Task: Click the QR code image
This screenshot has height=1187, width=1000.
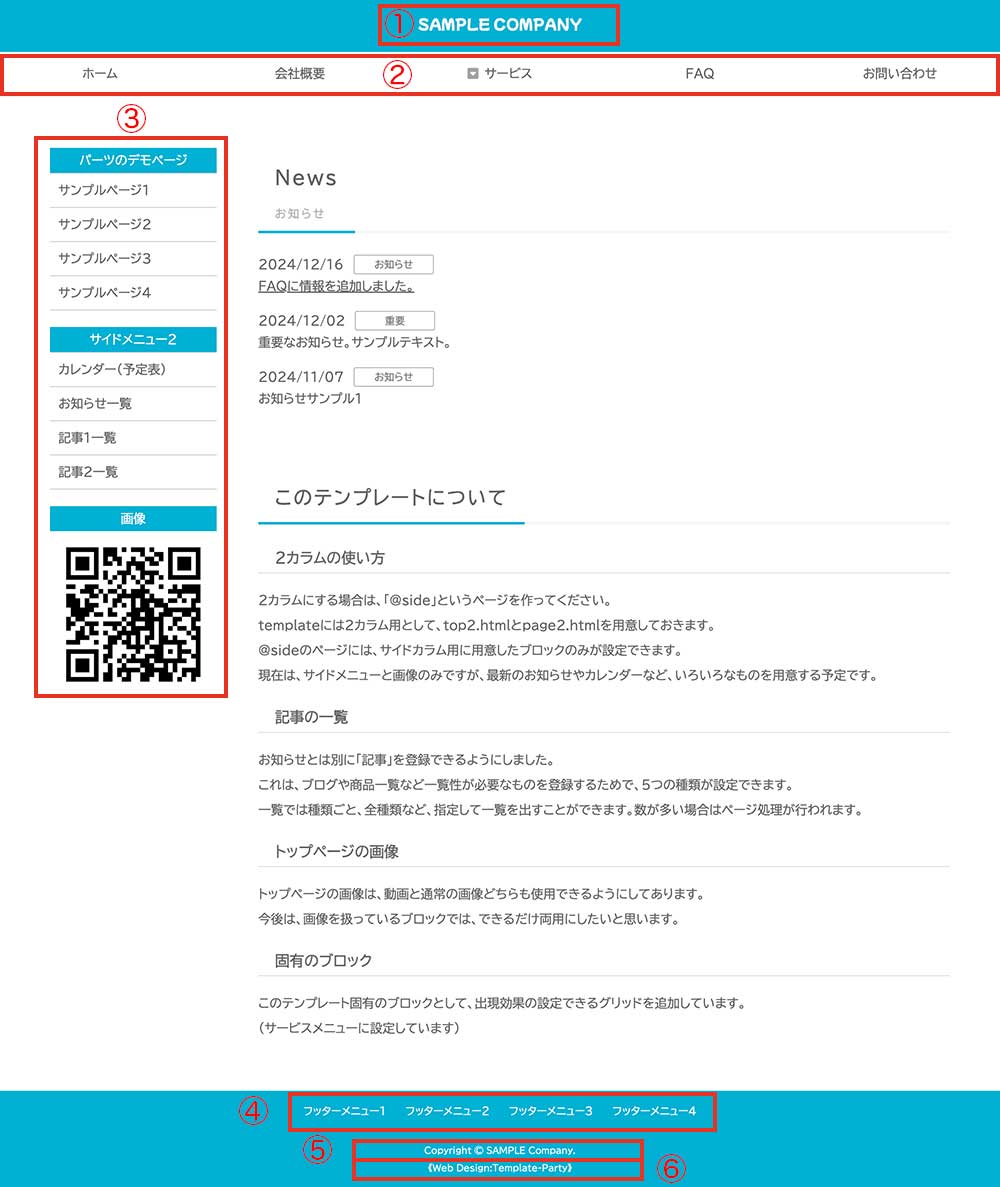Action: click(x=133, y=614)
